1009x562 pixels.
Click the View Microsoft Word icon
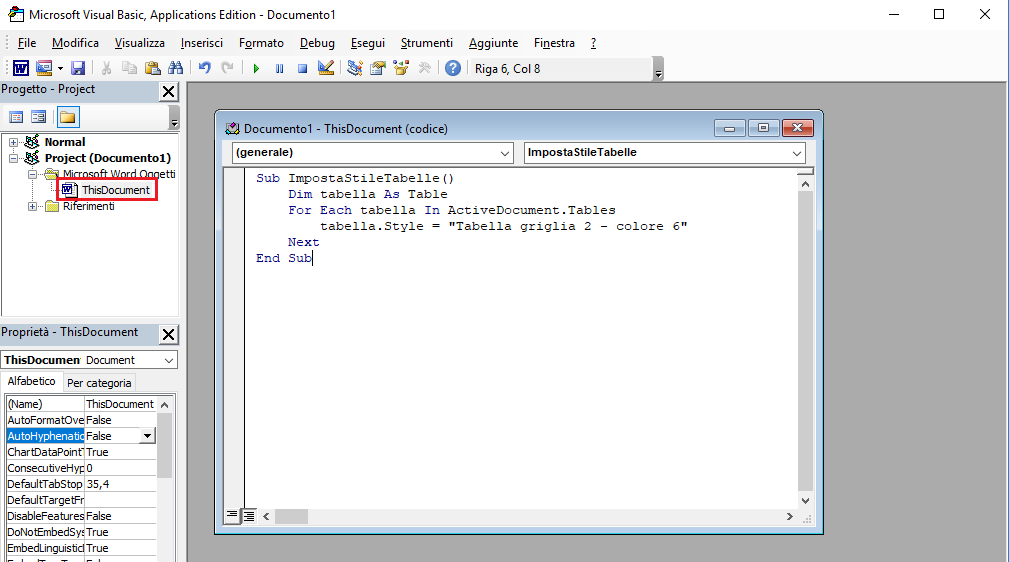click(21, 68)
